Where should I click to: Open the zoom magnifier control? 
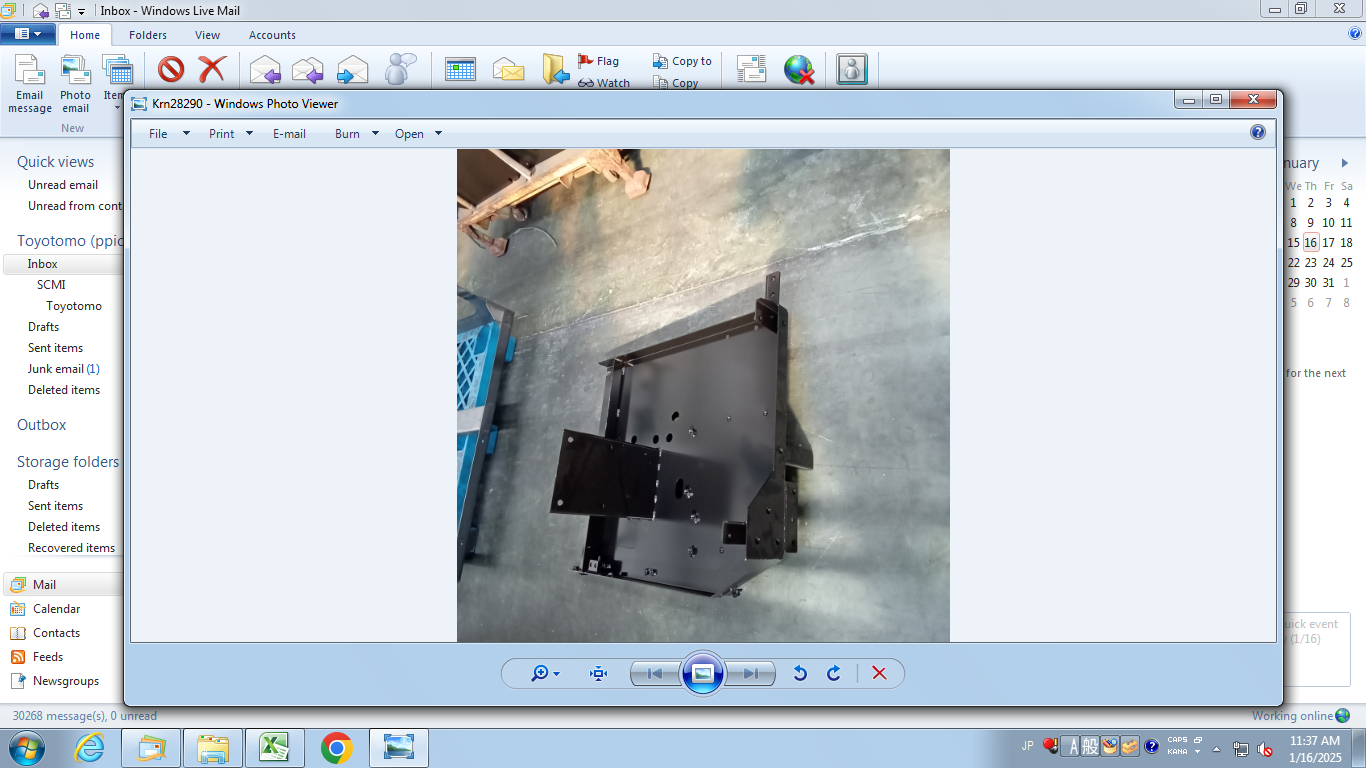pos(545,673)
